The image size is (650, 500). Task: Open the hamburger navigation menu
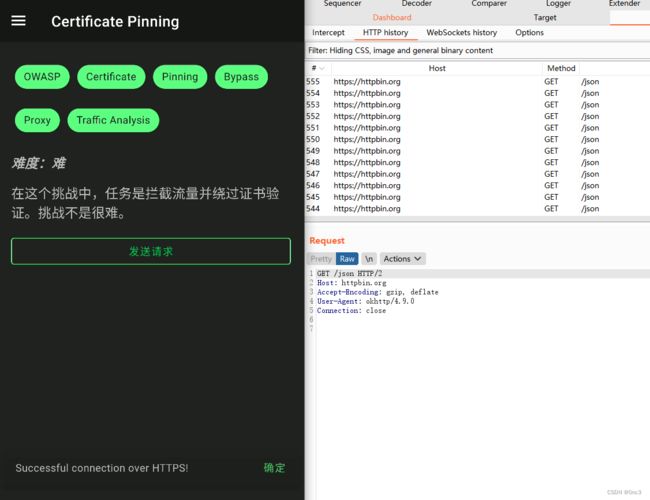(x=18, y=21)
